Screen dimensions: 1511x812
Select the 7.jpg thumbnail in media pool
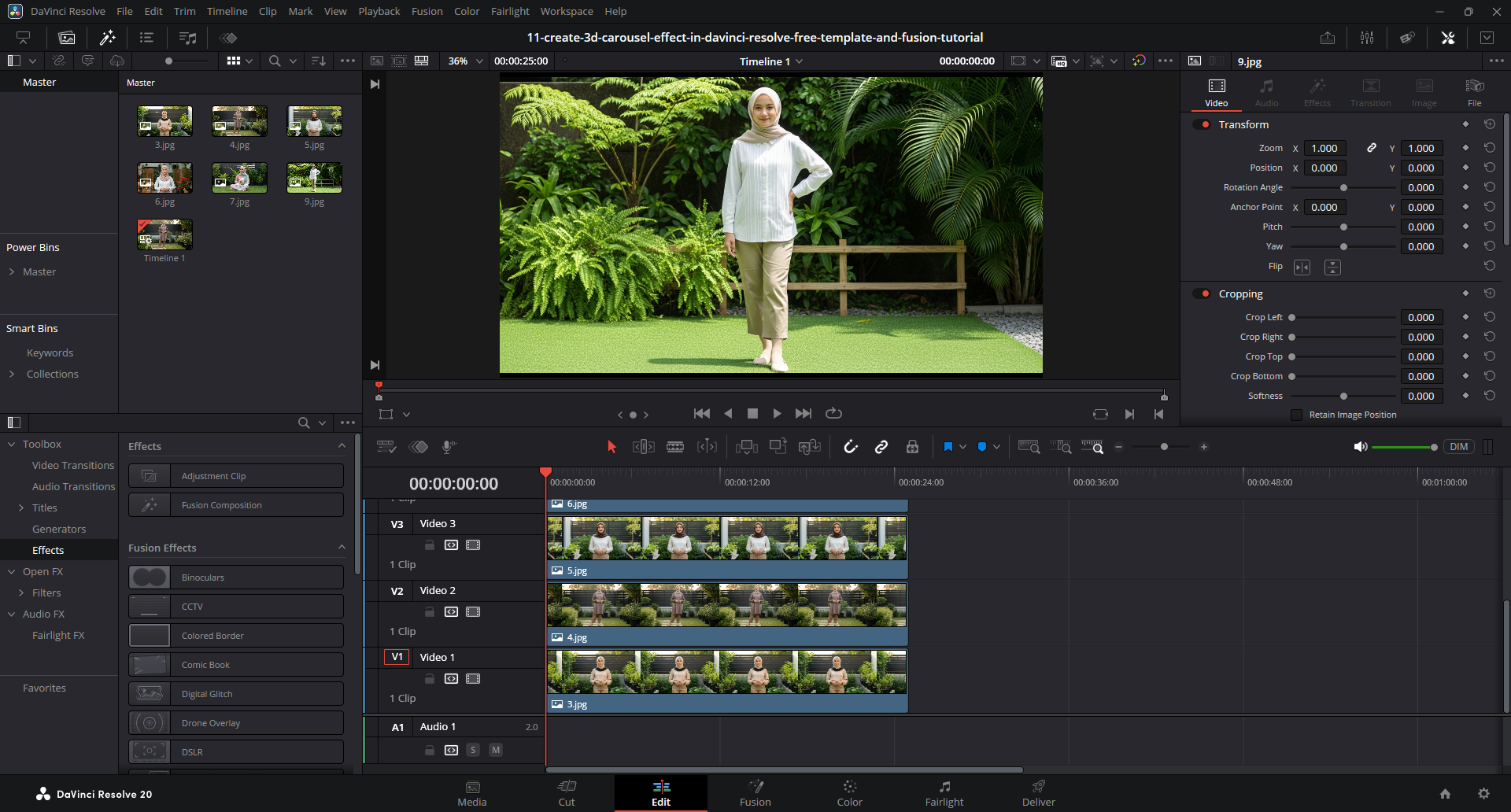tap(239, 179)
